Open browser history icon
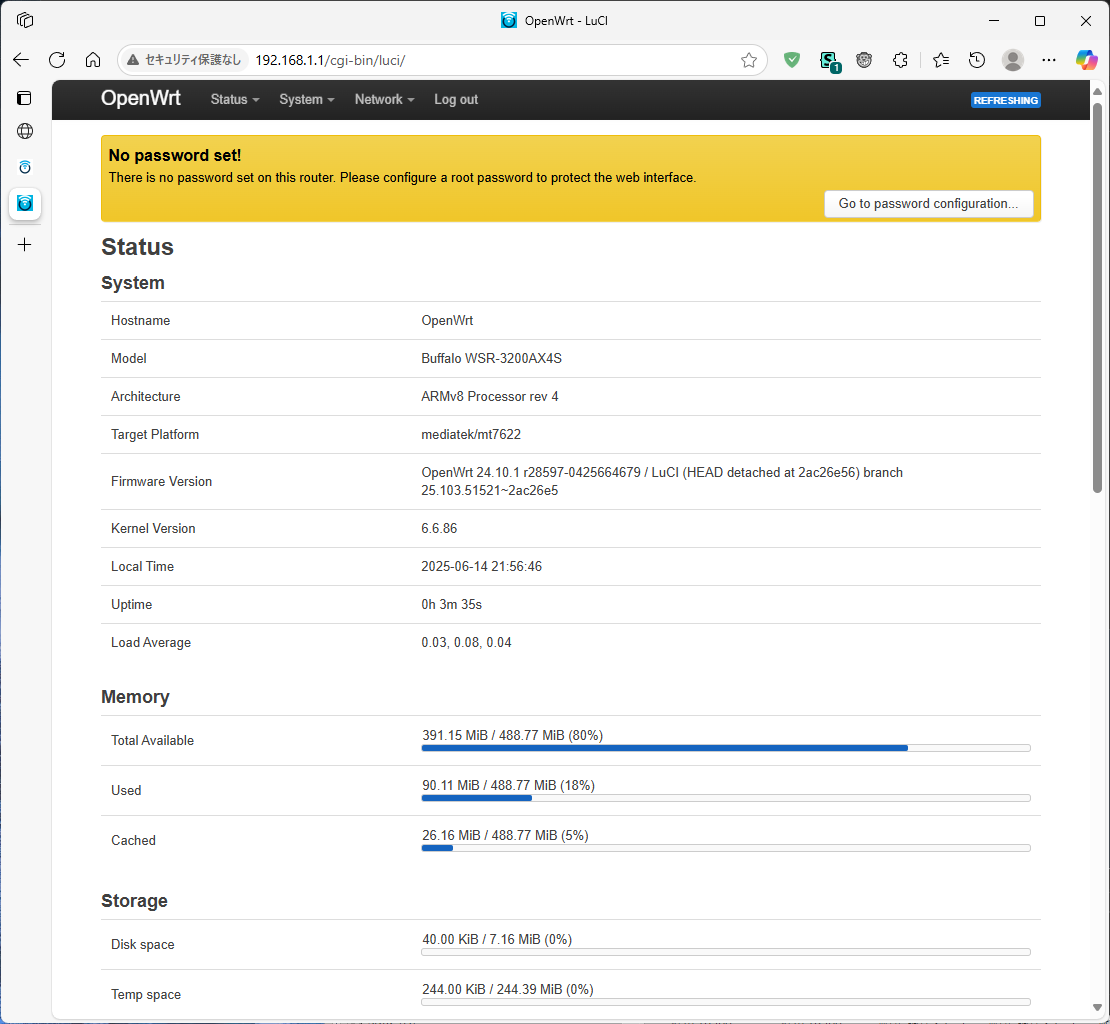 click(x=977, y=60)
